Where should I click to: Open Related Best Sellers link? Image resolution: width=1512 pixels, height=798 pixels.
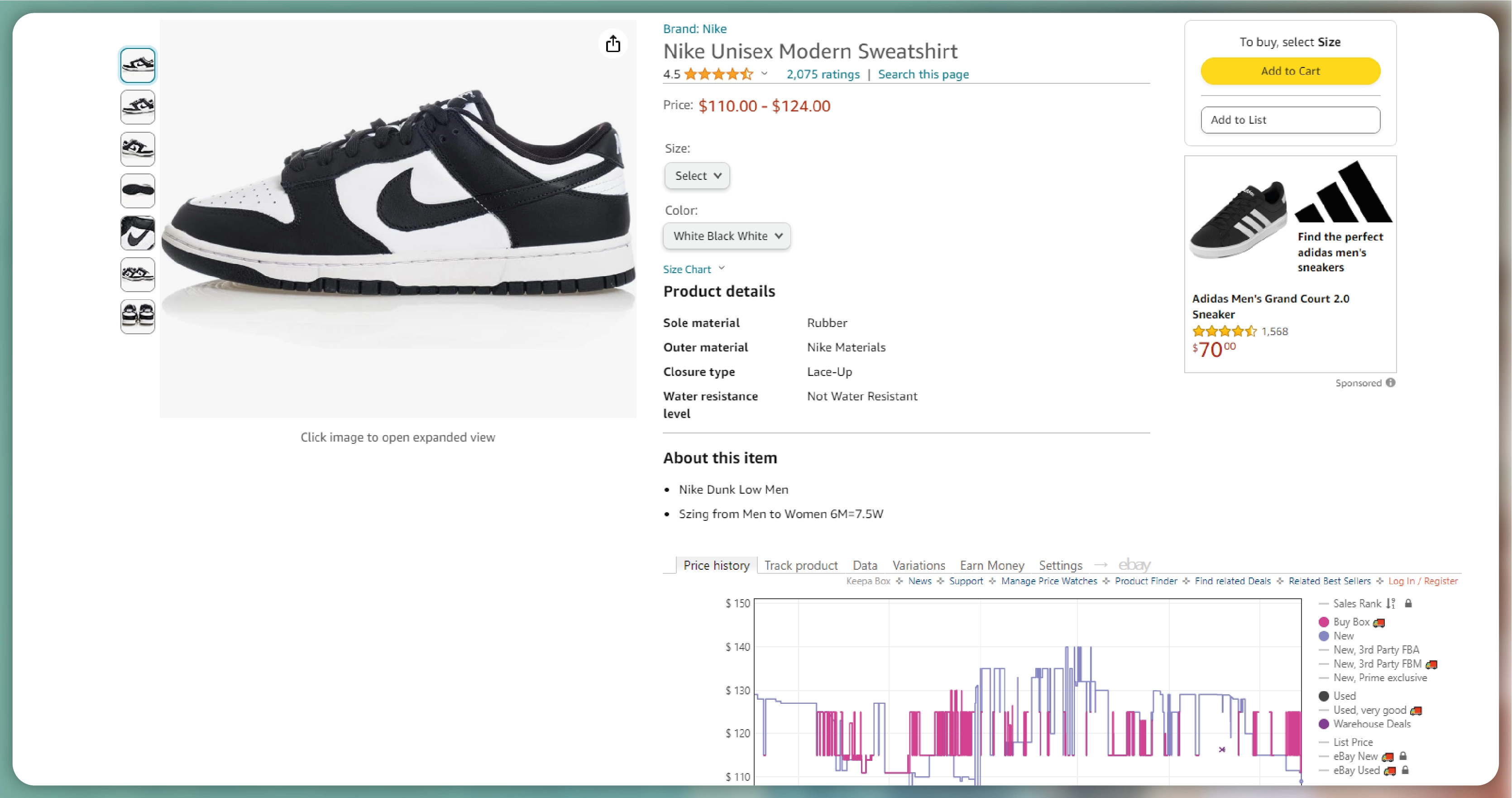pos(1330,581)
